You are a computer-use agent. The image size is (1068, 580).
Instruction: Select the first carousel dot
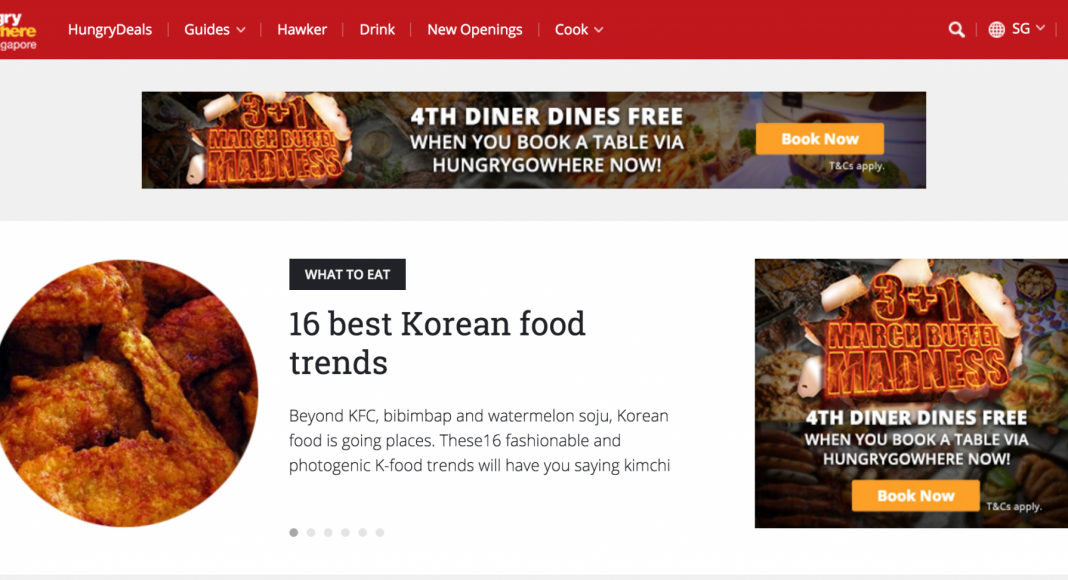click(x=294, y=532)
